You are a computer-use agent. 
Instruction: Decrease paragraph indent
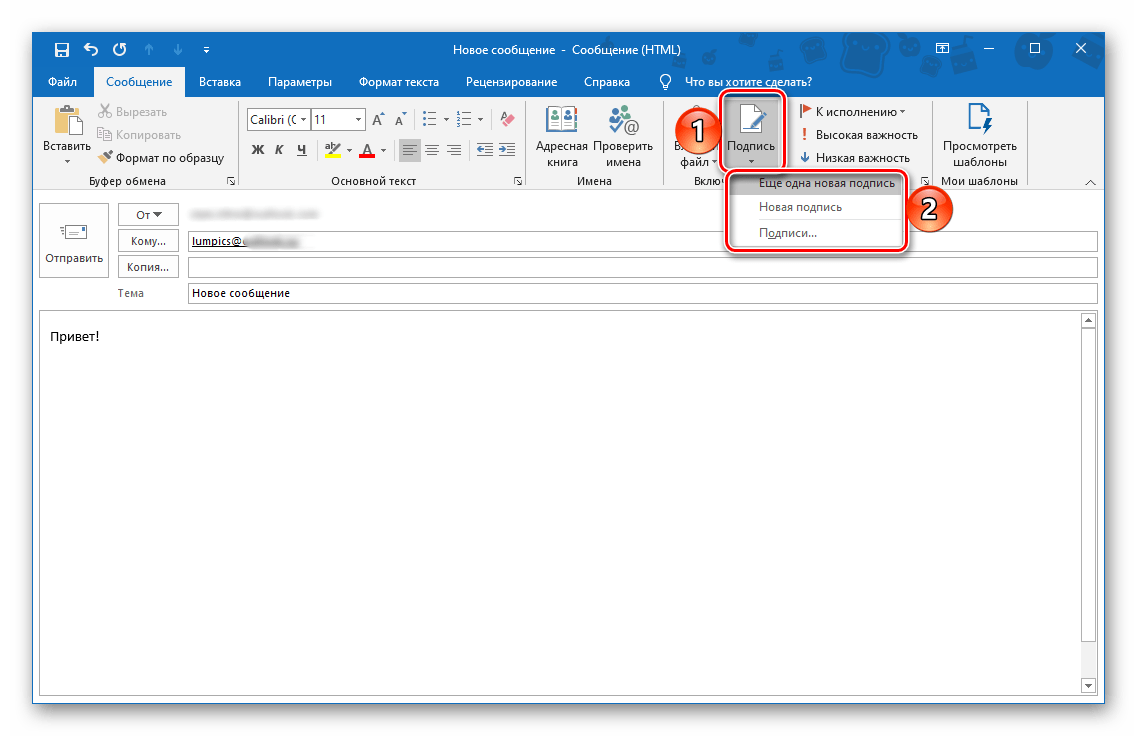click(485, 150)
